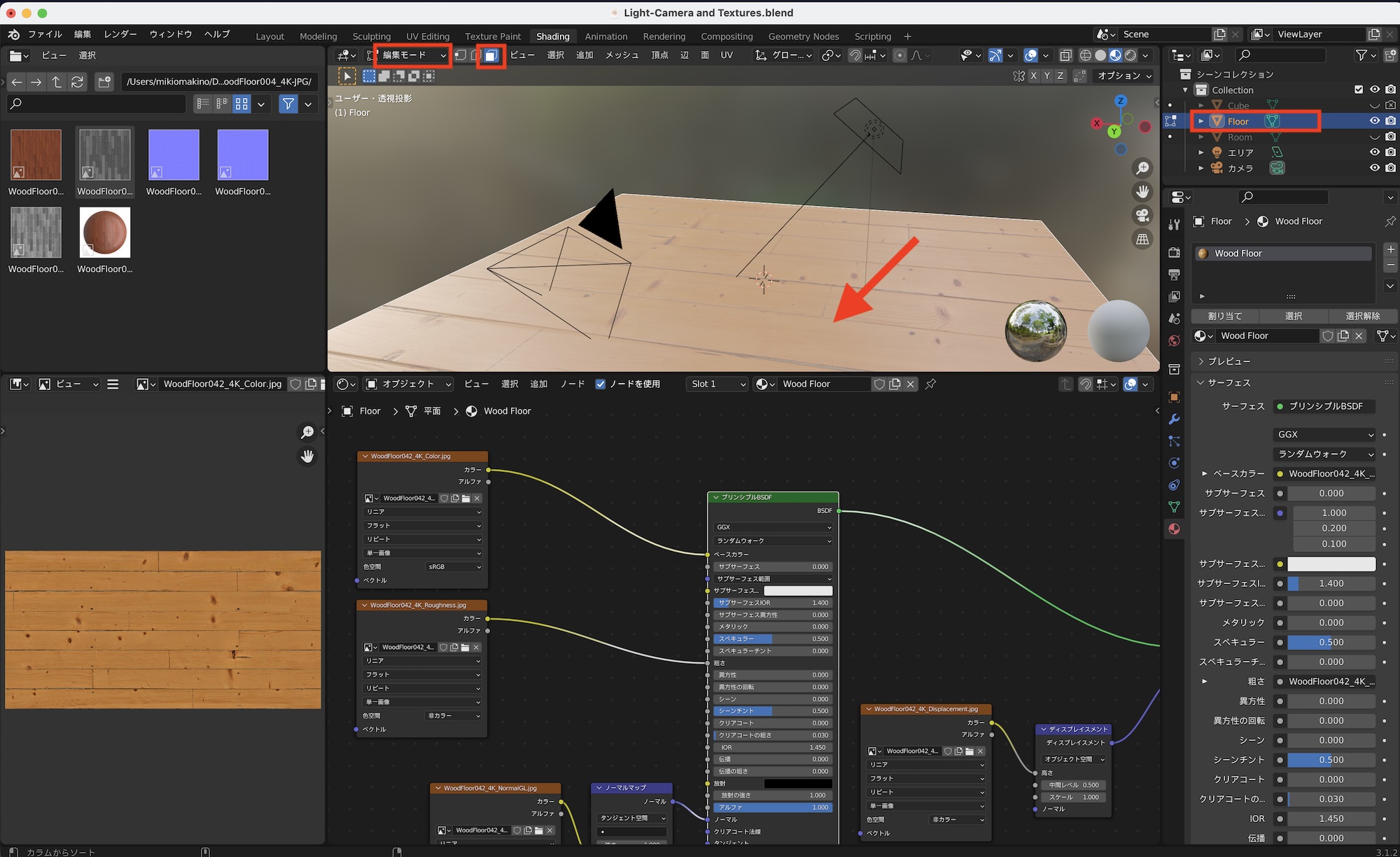Open the Material properties tab icon
Screen dimensions: 1400x857
[1175, 529]
